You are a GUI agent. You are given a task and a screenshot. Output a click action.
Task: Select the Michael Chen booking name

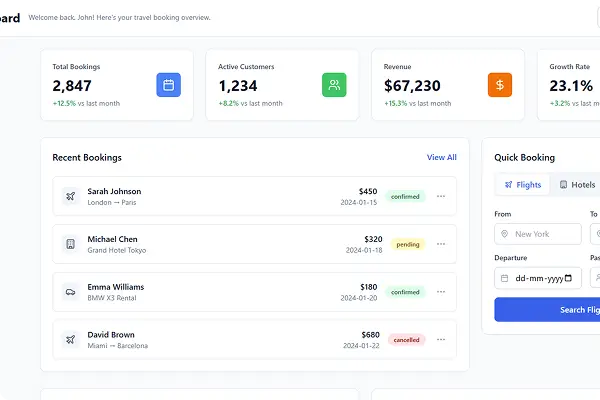tap(112, 239)
